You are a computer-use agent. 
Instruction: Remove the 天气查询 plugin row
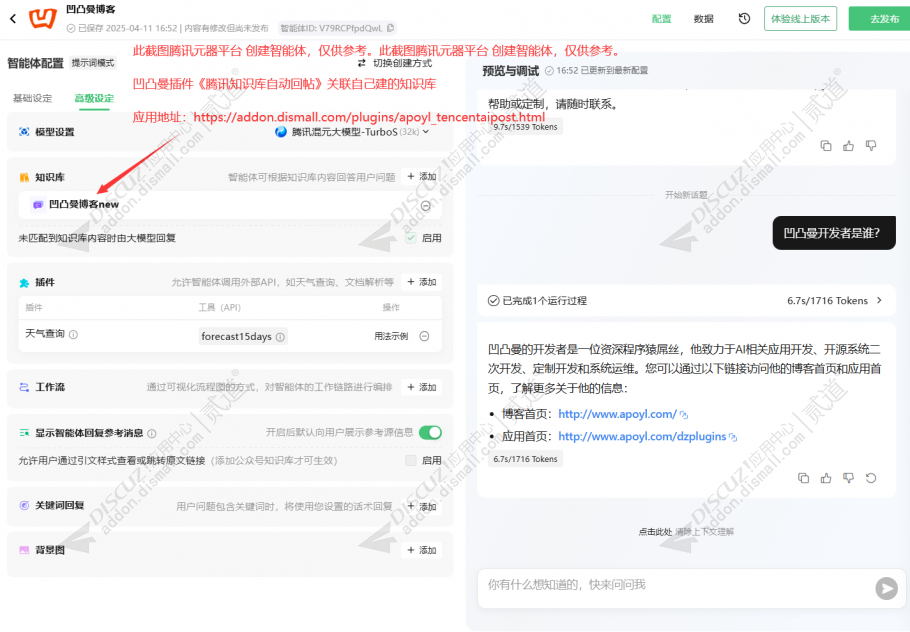point(424,336)
